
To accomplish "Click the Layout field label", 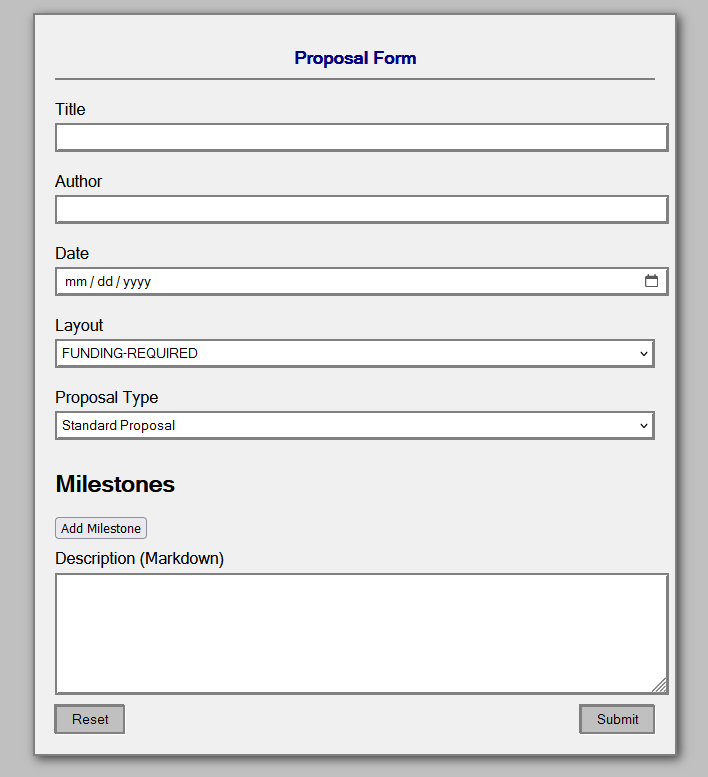I will pos(79,325).
